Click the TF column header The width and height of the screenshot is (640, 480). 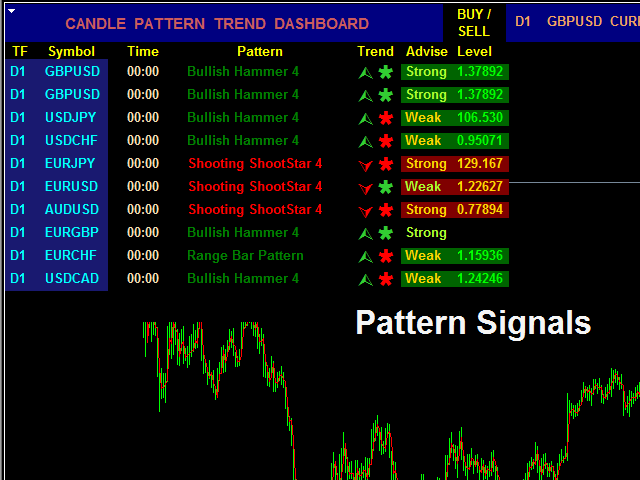(20, 51)
